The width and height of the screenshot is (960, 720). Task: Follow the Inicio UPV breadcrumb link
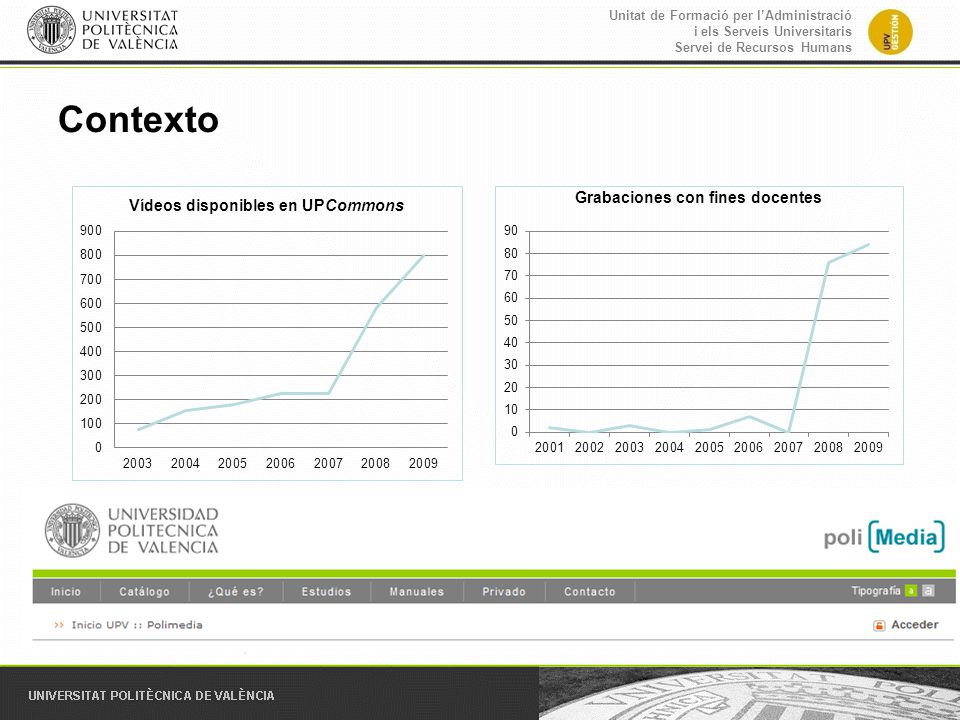tap(100, 625)
